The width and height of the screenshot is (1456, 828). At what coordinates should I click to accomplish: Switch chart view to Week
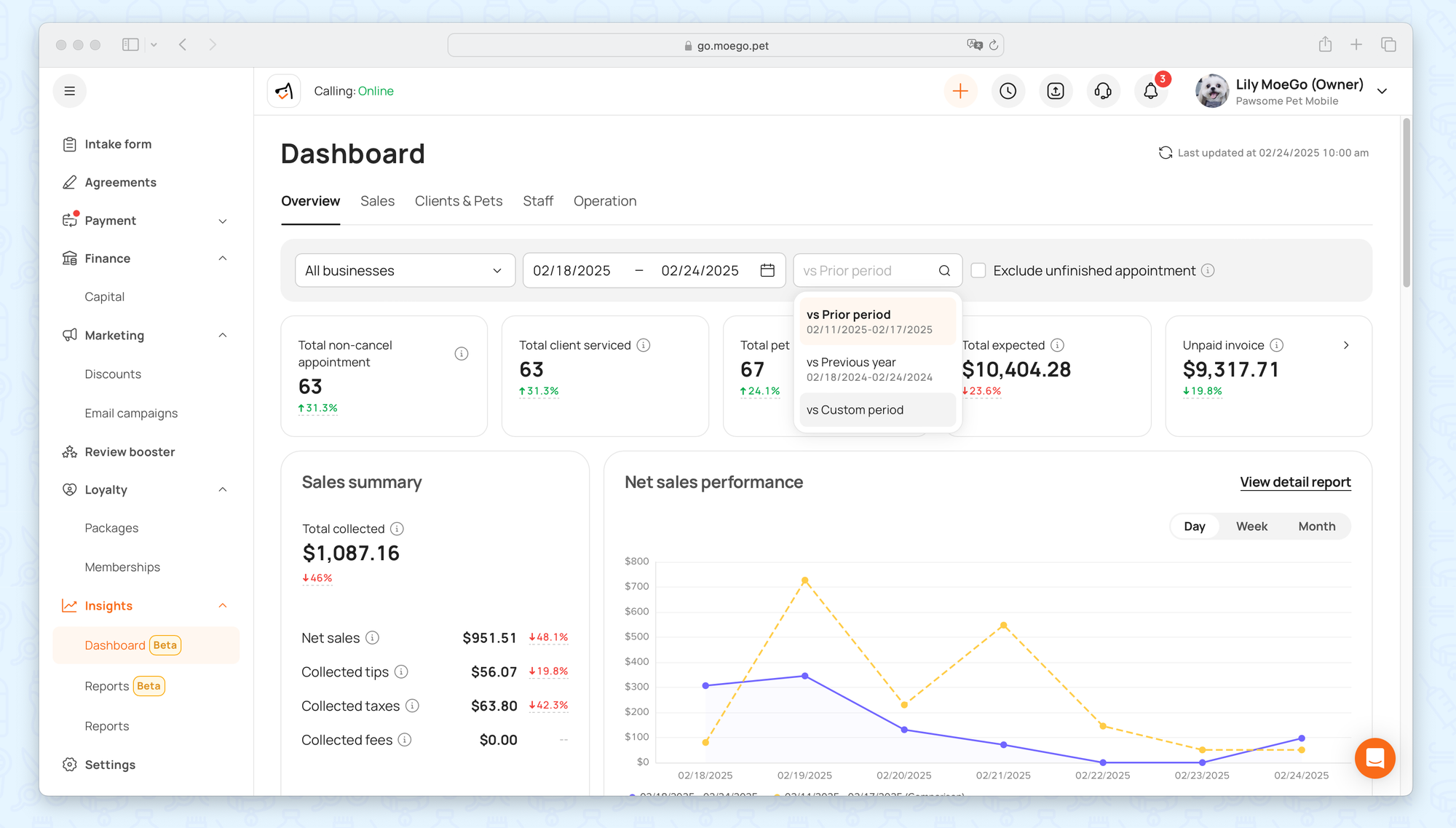pos(1251,527)
